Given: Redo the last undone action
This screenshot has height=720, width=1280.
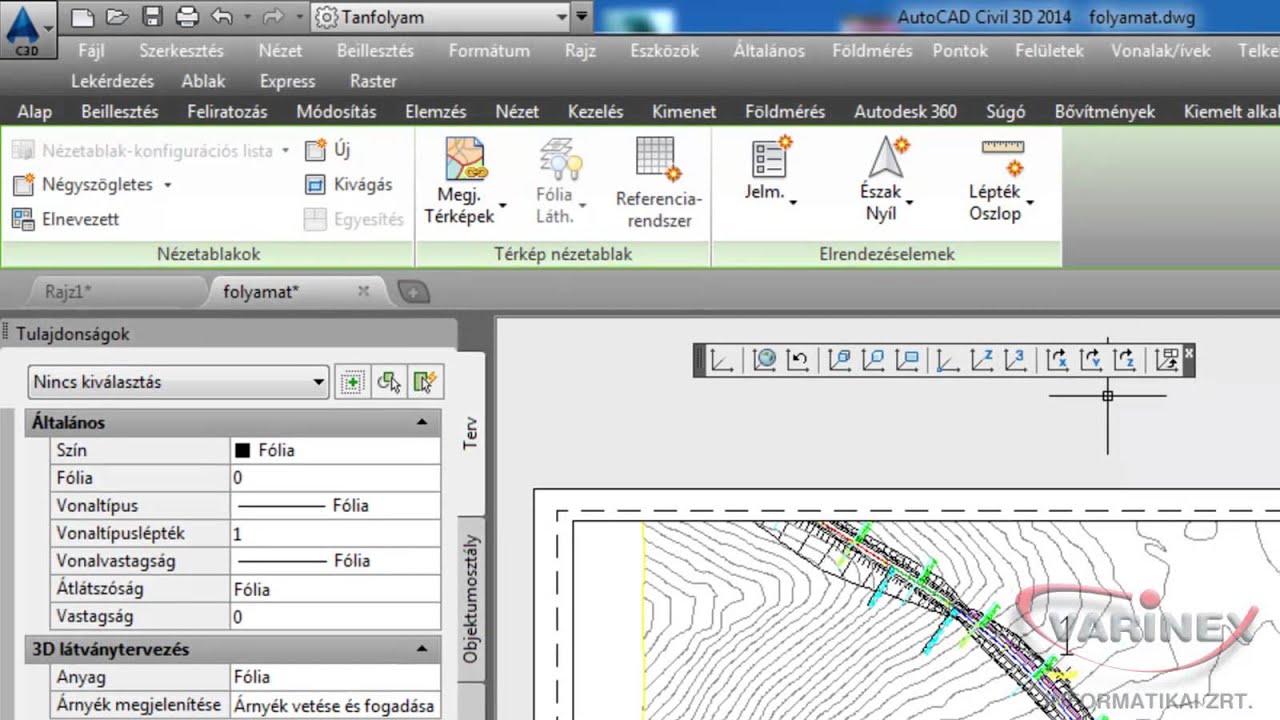Looking at the screenshot, I should [271, 17].
